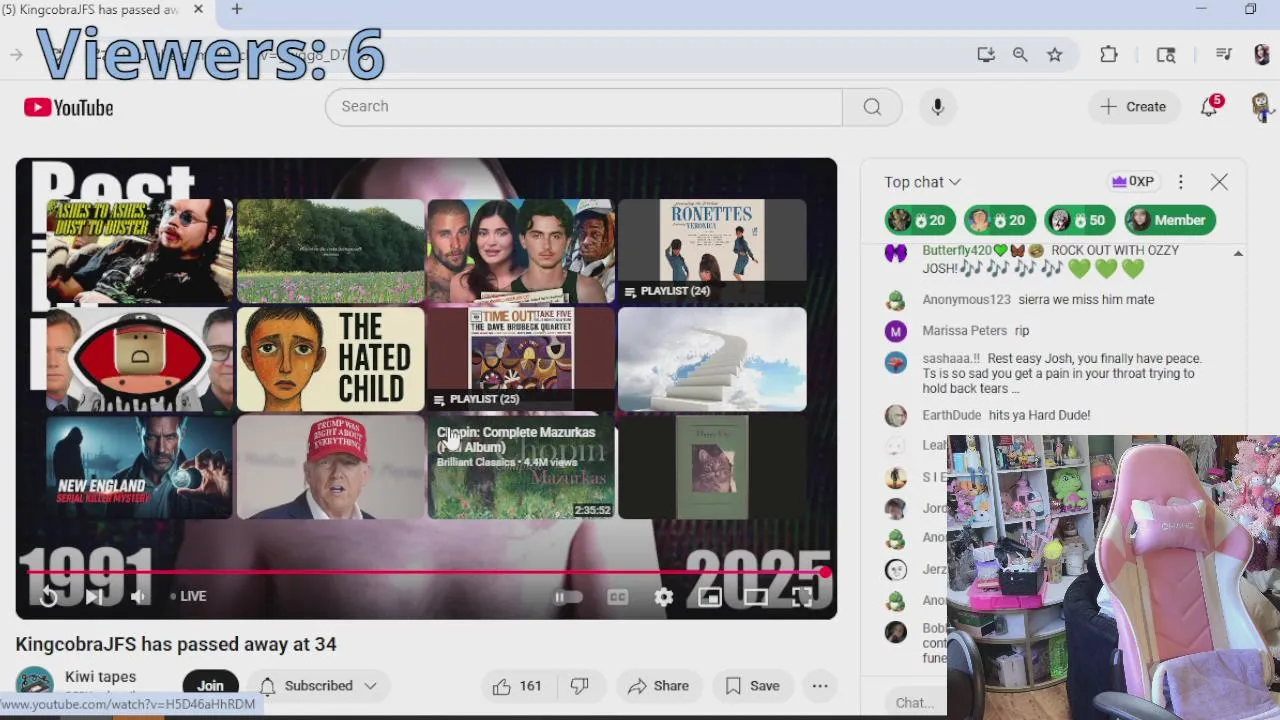Bookmark this page with the star icon
The image size is (1280, 720).
pyautogui.click(x=1054, y=55)
